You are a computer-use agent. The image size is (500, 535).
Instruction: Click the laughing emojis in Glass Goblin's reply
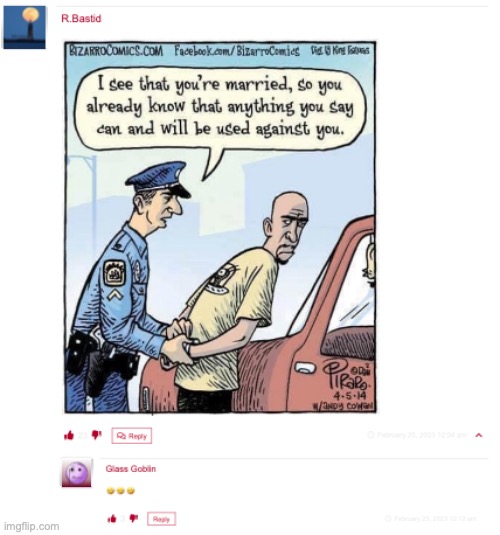click(121, 491)
